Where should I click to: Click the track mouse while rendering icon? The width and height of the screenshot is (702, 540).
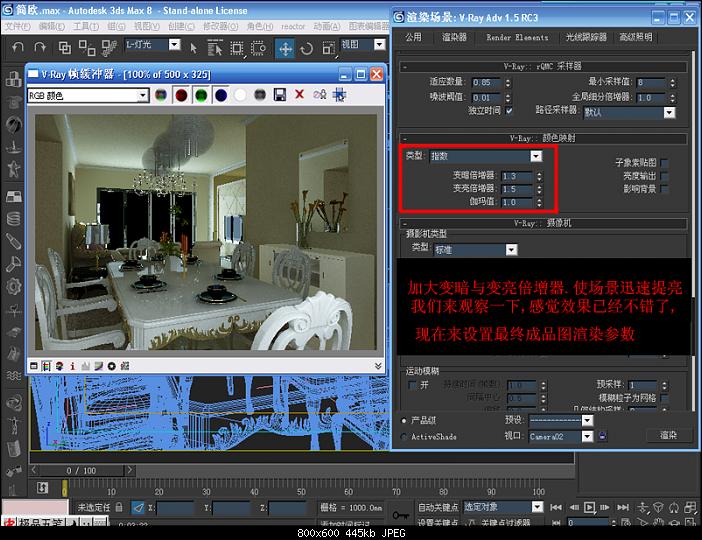click(339, 95)
